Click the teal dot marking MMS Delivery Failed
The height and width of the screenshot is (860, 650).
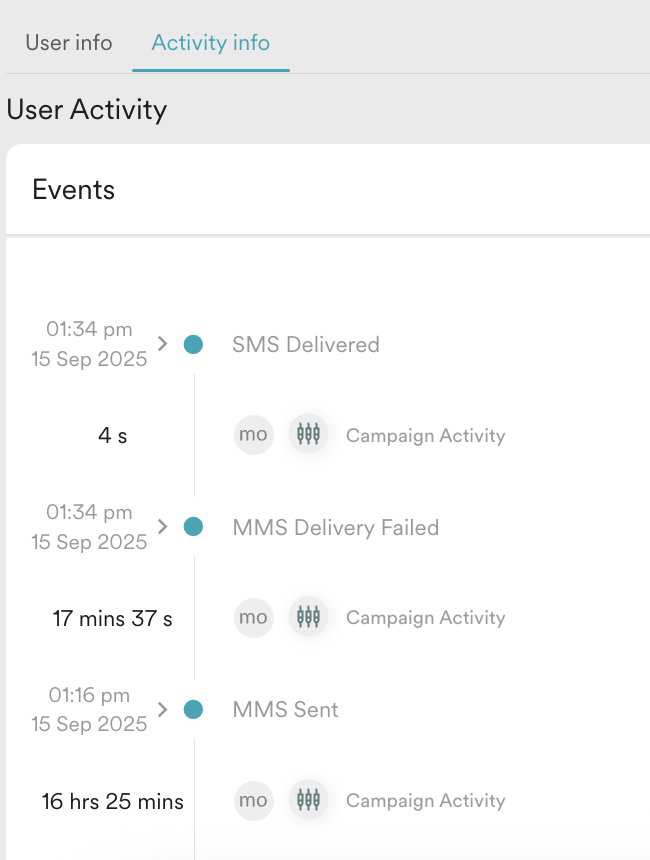(191, 526)
